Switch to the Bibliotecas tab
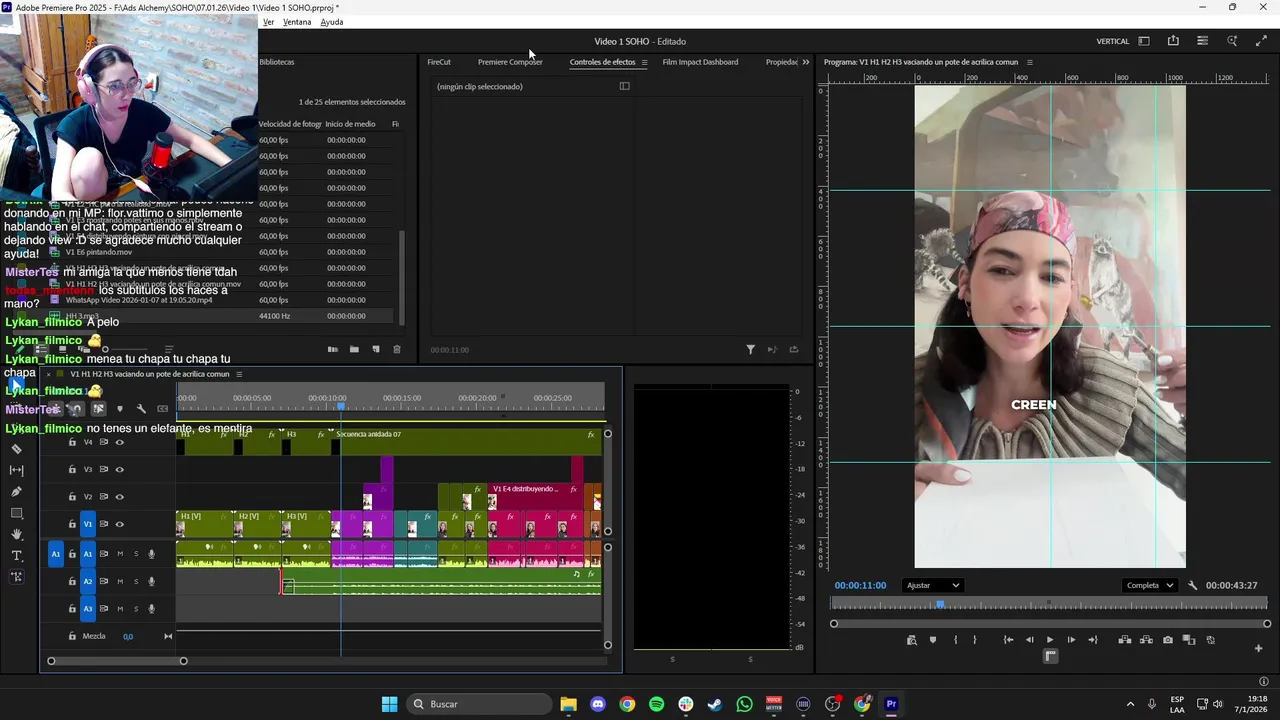The width and height of the screenshot is (1280, 720). 277,62
